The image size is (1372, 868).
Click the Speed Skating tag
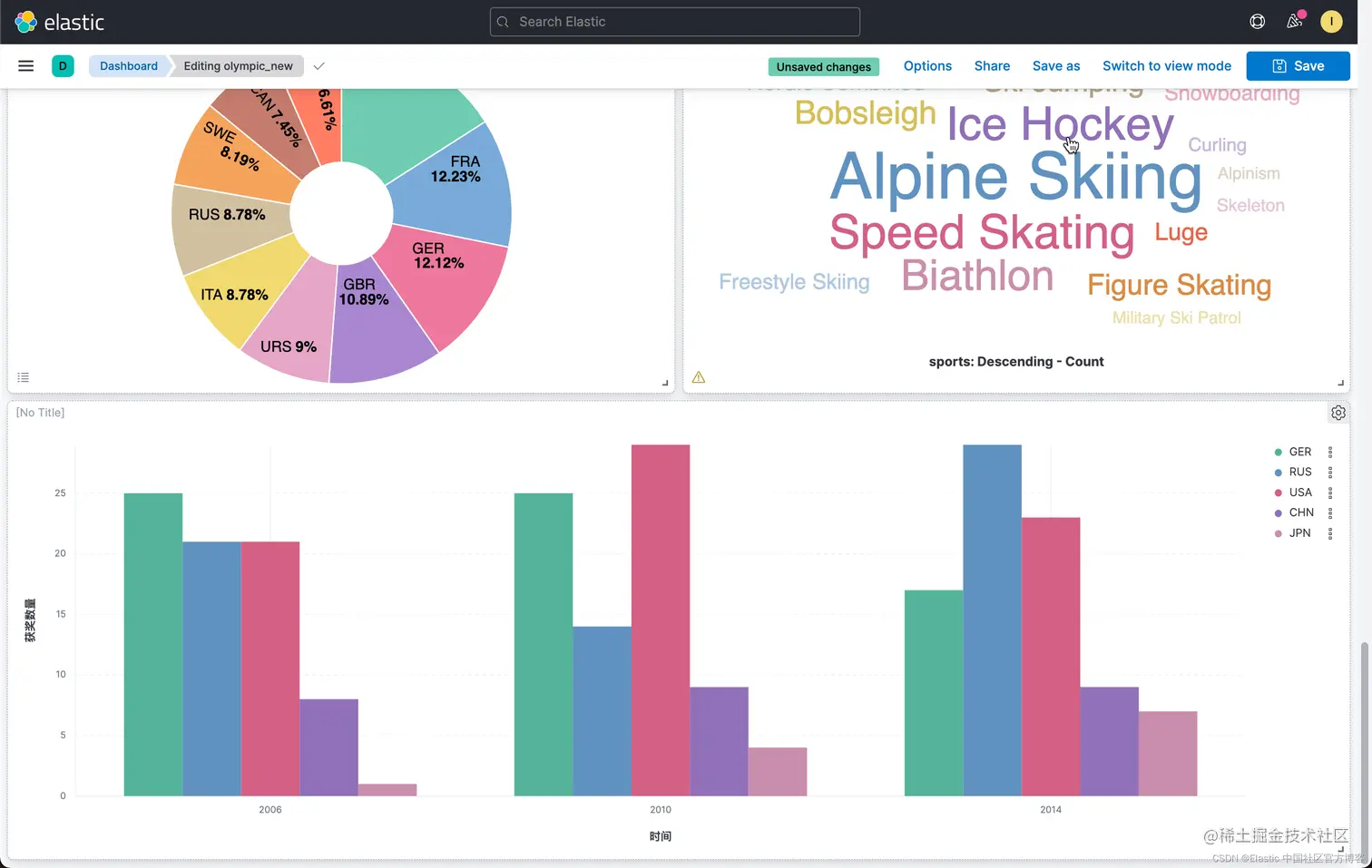(x=982, y=233)
